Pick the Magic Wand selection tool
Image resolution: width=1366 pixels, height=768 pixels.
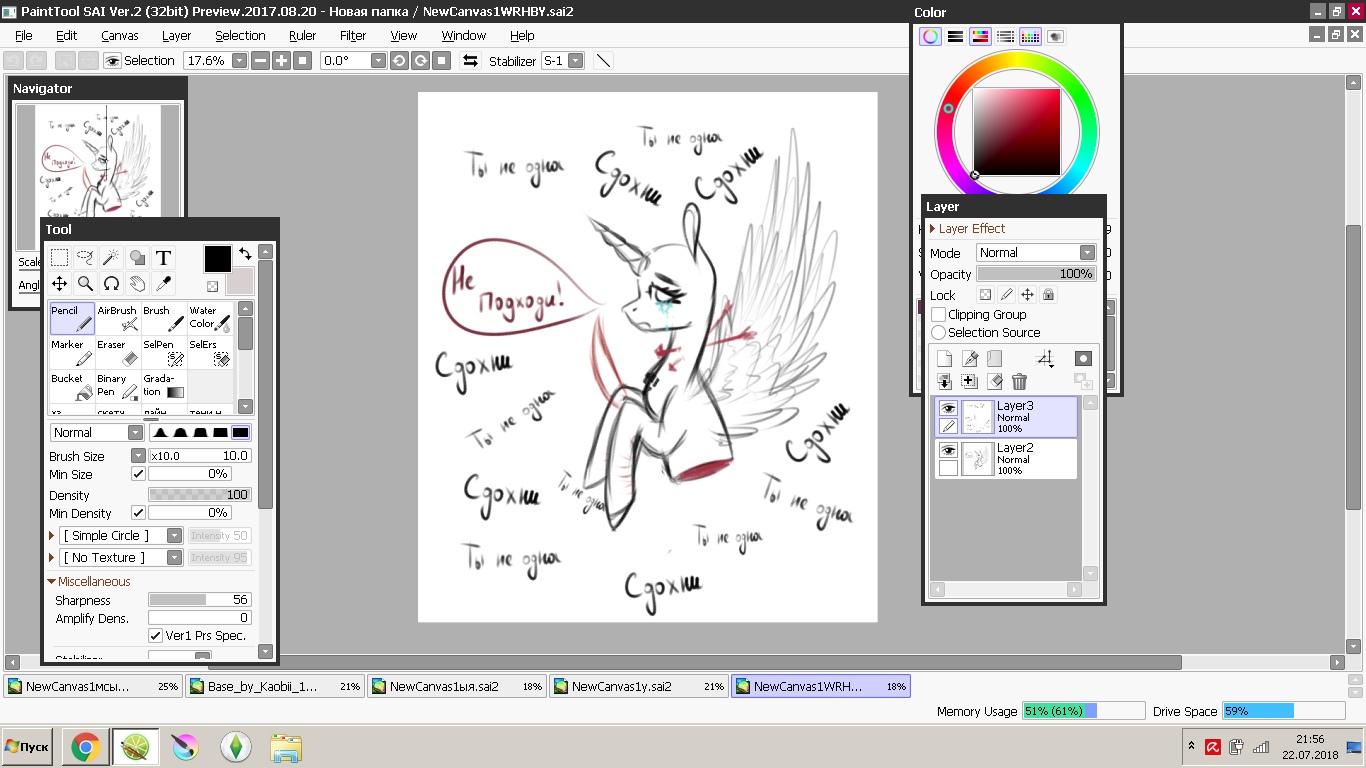point(111,258)
